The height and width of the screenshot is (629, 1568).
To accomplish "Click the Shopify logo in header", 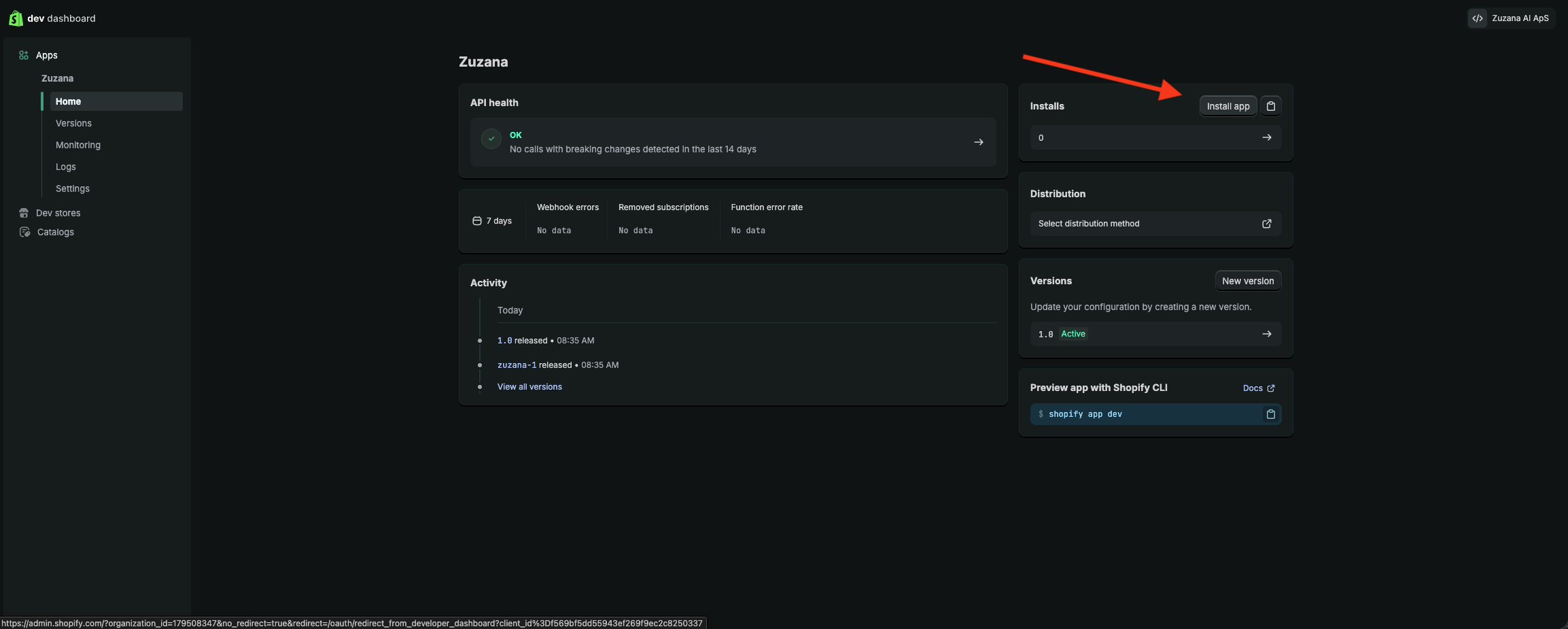I will coord(16,18).
